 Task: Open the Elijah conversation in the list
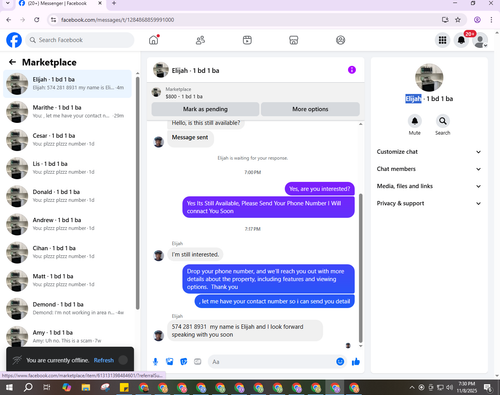[68, 84]
